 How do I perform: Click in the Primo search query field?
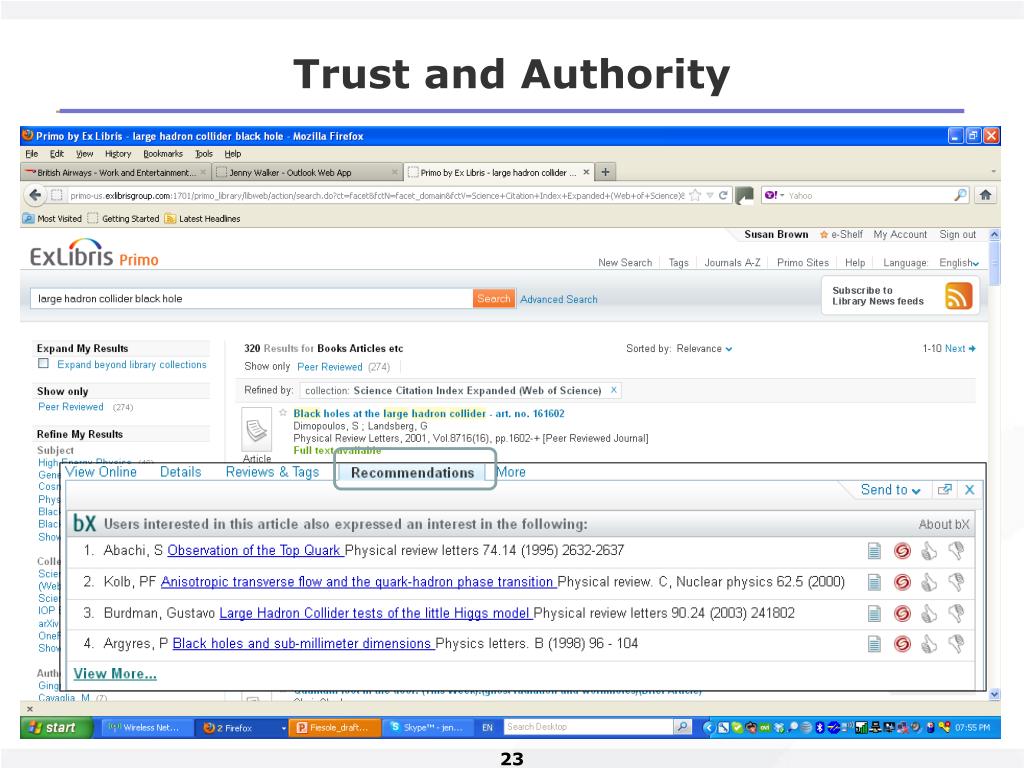[251, 298]
